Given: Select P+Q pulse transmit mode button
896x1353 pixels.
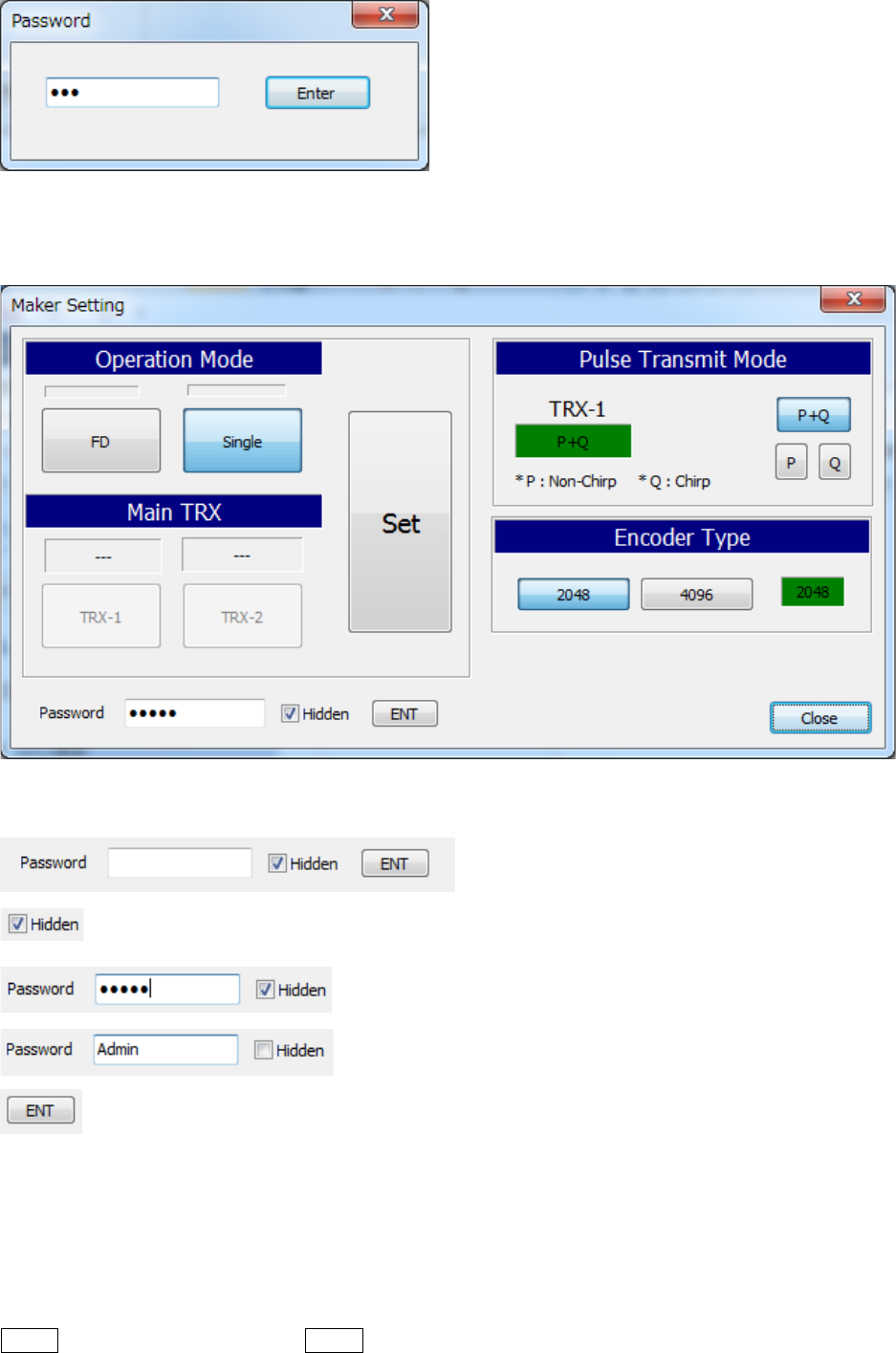Looking at the screenshot, I should point(814,415).
